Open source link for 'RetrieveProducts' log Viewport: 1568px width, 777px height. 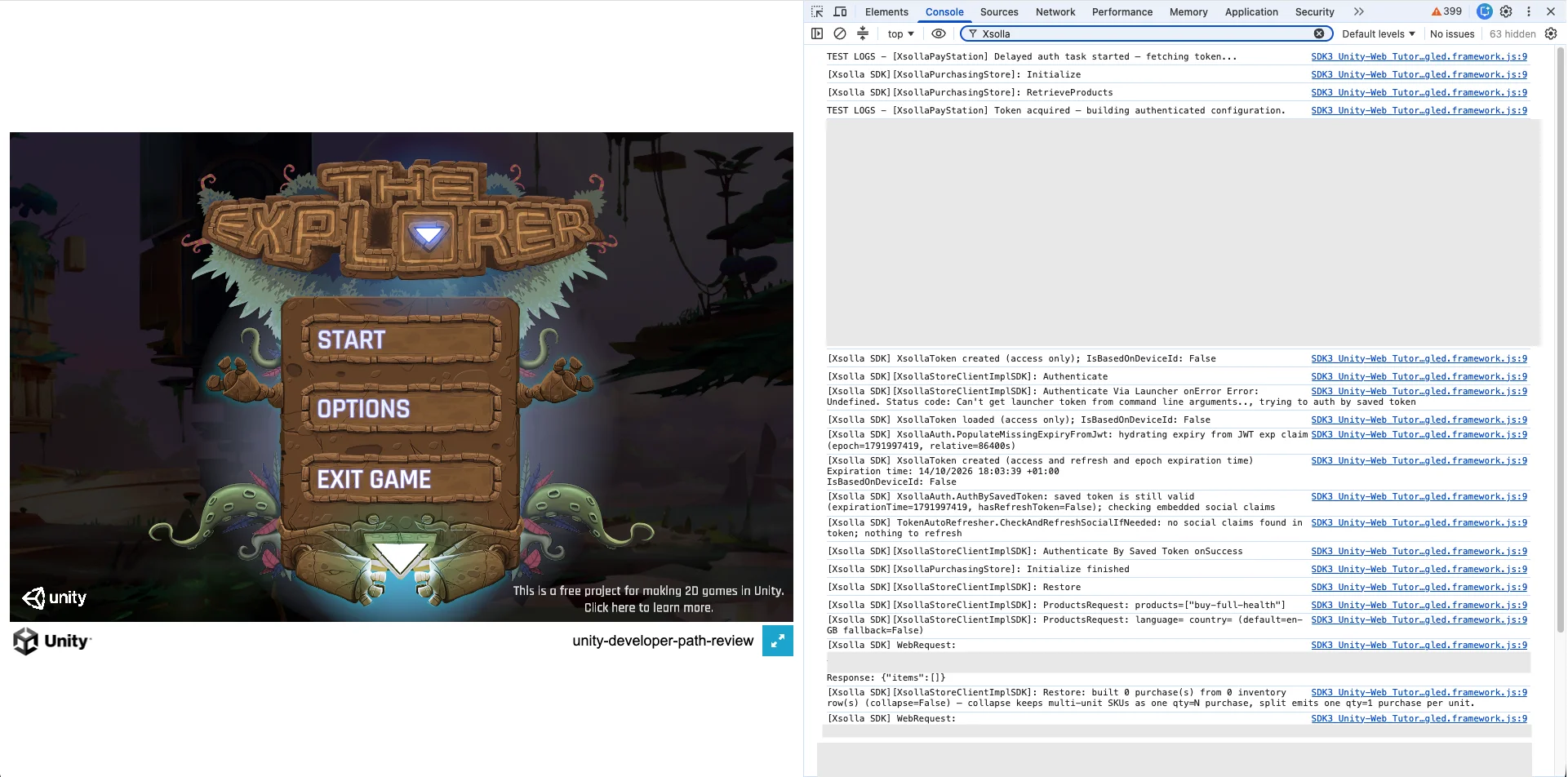coord(1419,92)
